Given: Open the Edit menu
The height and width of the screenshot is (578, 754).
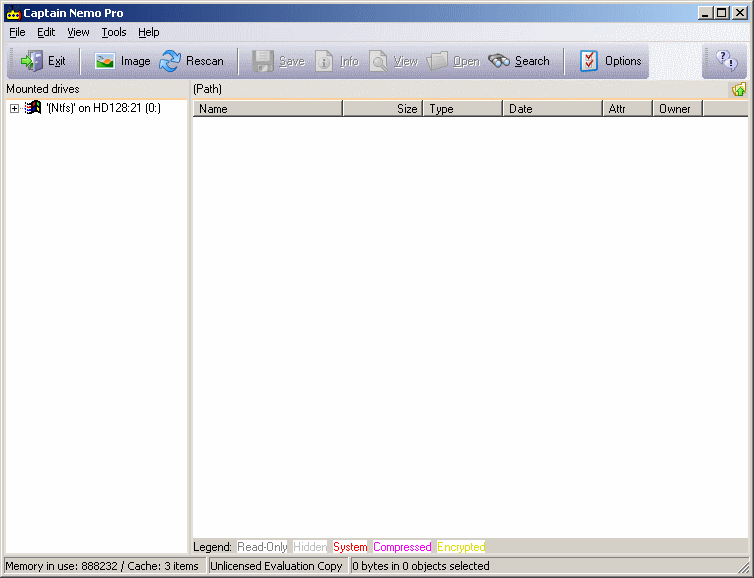Looking at the screenshot, I should [46, 32].
